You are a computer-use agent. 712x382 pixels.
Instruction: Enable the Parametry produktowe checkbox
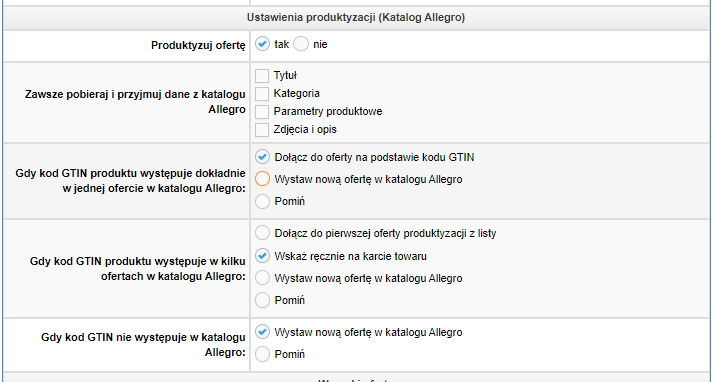tap(262, 112)
